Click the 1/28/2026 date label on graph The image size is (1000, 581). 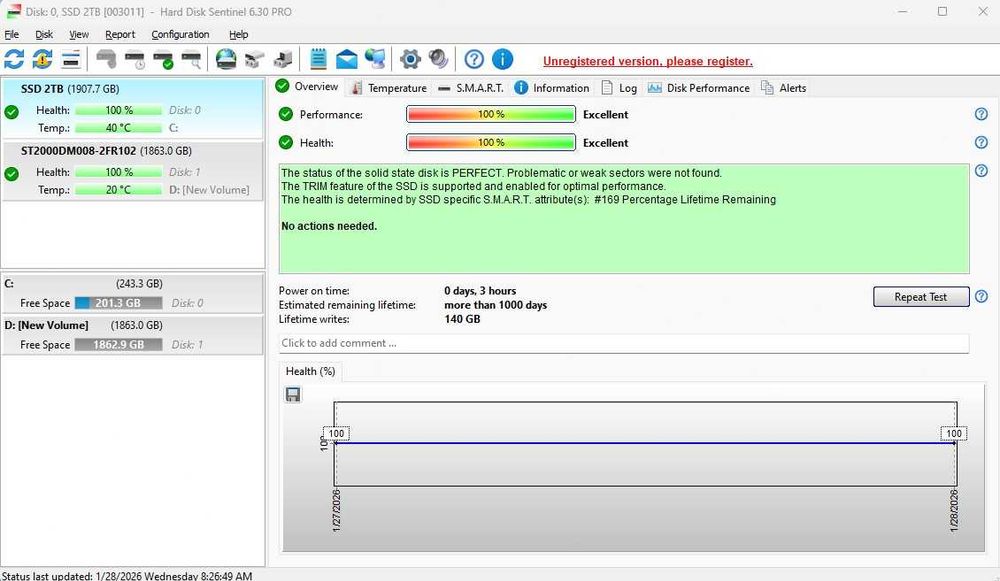[x=954, y=510]
